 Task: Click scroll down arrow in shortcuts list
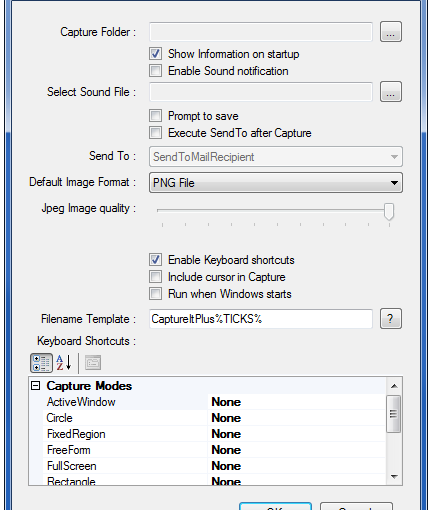click(x=394, y=477)
